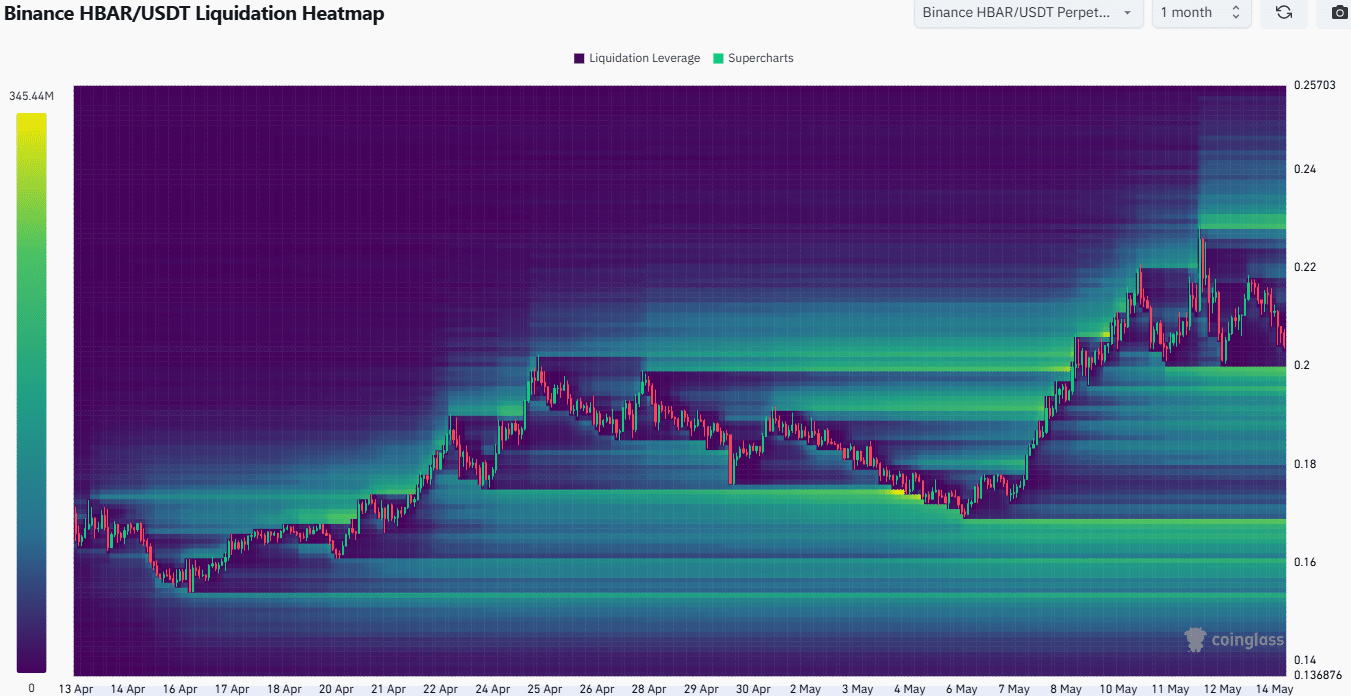Open the Binance HBAR/USDT Perpetual pair dropdown
Viewport: 1351px width, 696px height.
pyautogui.click(x=1029, y=13)
